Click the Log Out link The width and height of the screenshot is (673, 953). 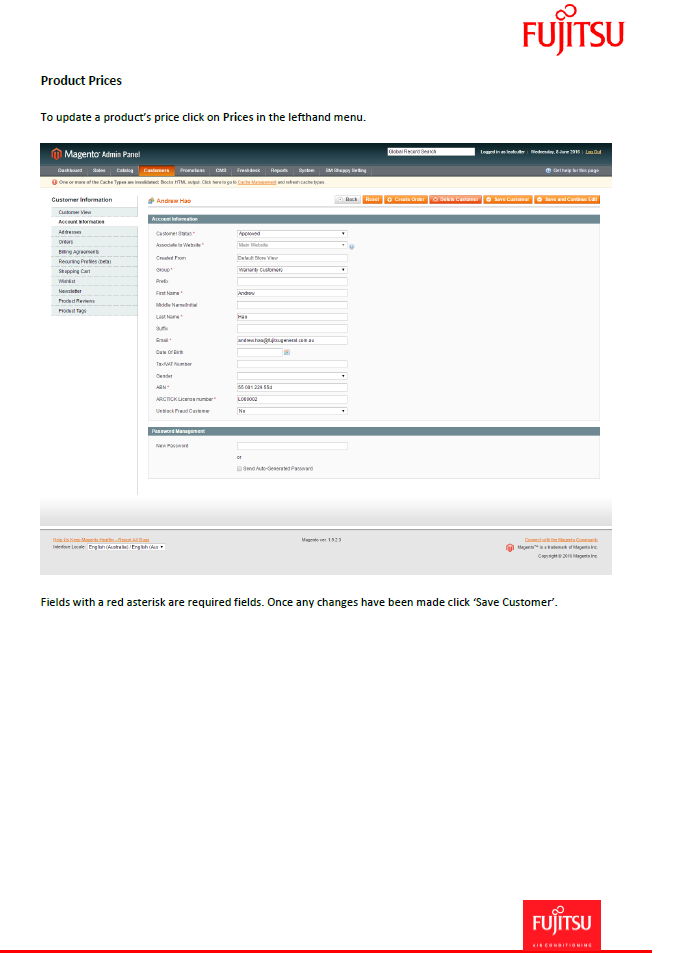click(593, 152)
